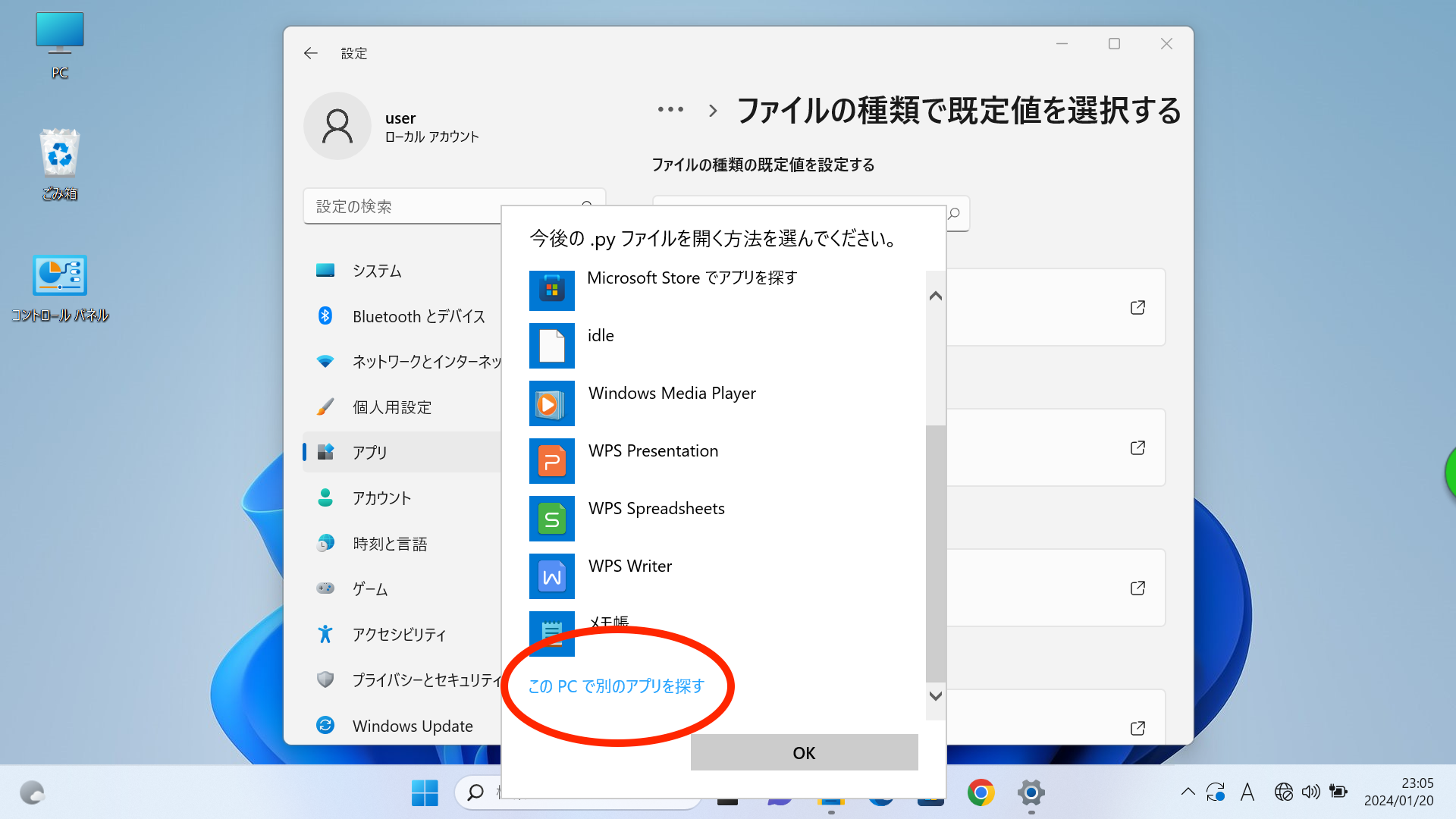The height and width of the screenshot is (819, 1456).
Task: Click the この PC で別のアプリを探す link
Action: tap(615, 686)
